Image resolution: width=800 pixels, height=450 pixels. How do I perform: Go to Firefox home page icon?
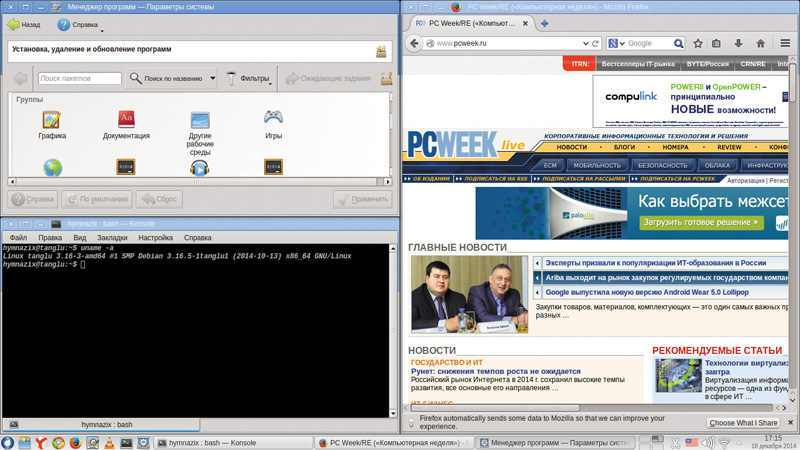click(760, 43)
